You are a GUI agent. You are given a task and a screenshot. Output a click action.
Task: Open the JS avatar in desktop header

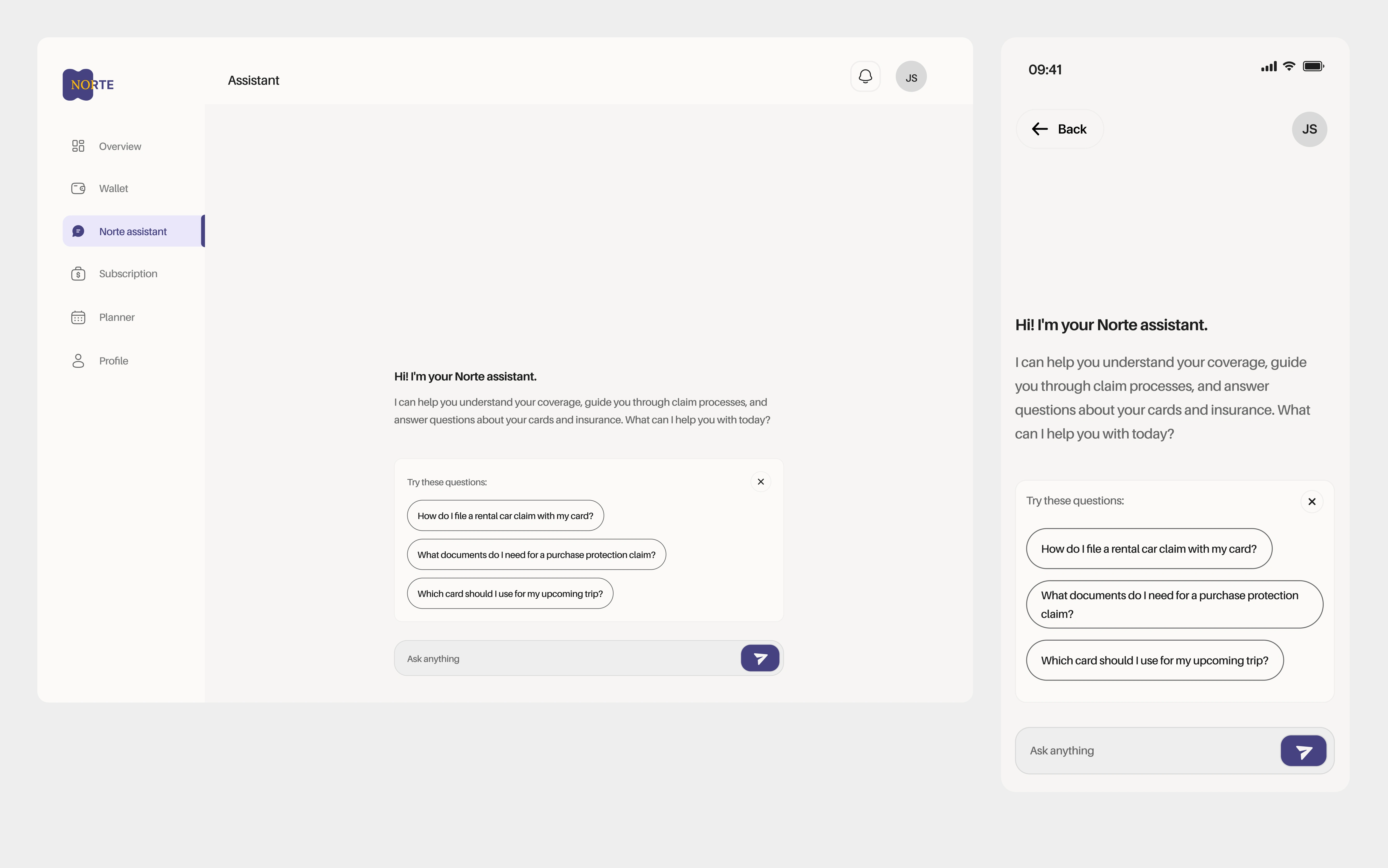(x=911, y=77)
